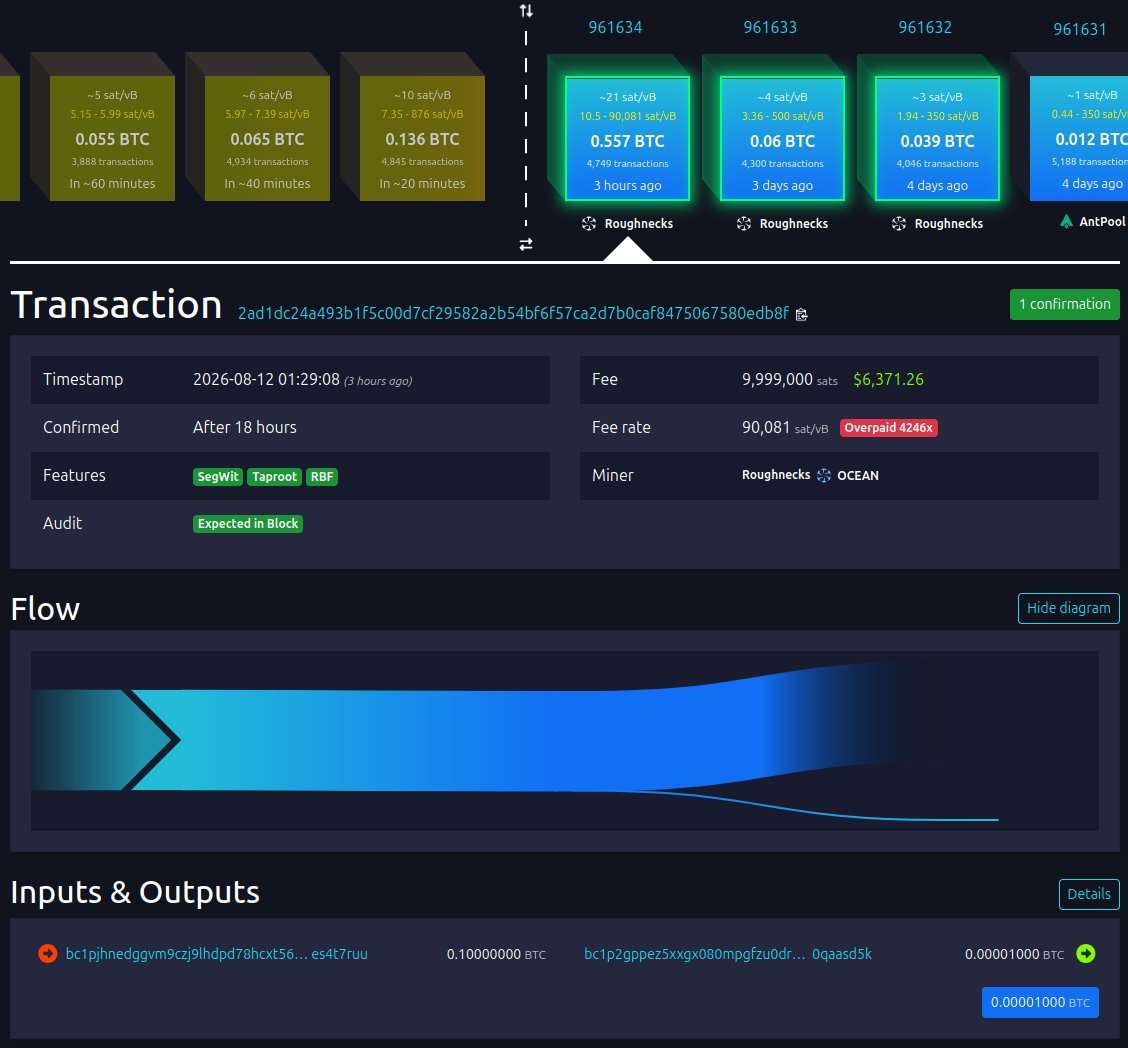Image resolution: width=1128 pixels, height=1048 pixels.
Task: Click Roughnecks pool icon under block 961632
Action: pos(899,224)
